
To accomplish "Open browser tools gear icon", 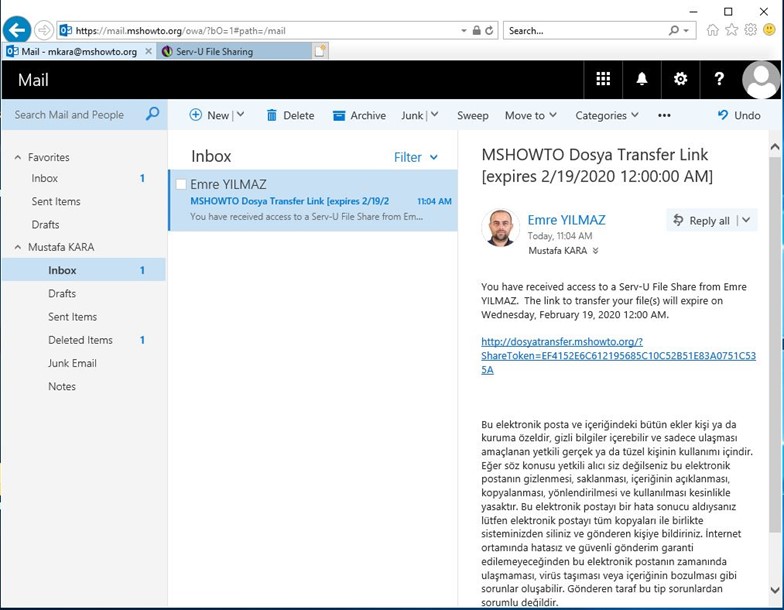I will [x=750, y=30].
